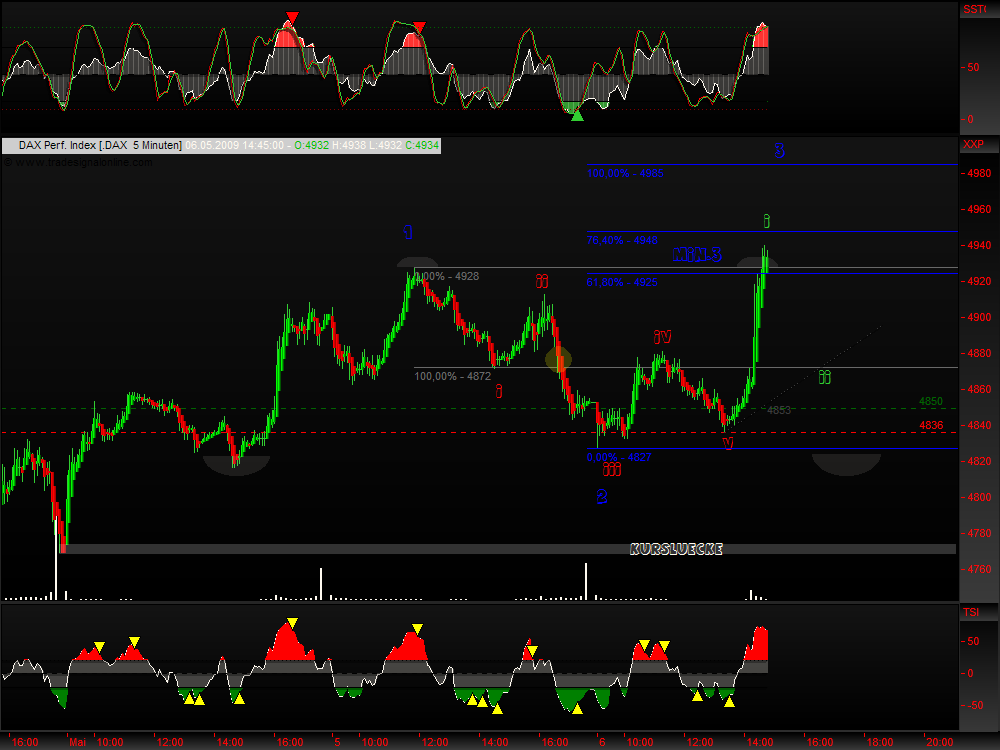Image resolution: width=1000 pixels, height=750 pixels.
Task: Click the 100,00% - 4985 Fibonacci target label
Action: coord(625,174)
